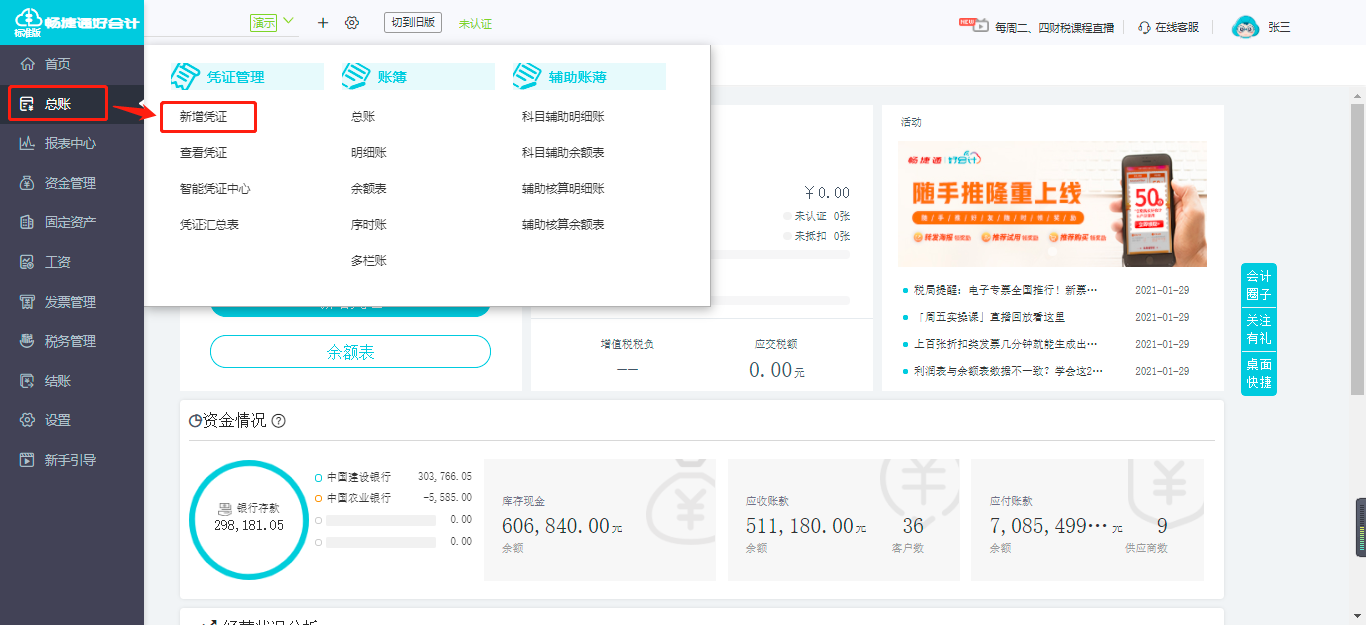Click the 结账 closing icon
The height and width of the screenshot is (625, 1366).
(x=27, y=381)
